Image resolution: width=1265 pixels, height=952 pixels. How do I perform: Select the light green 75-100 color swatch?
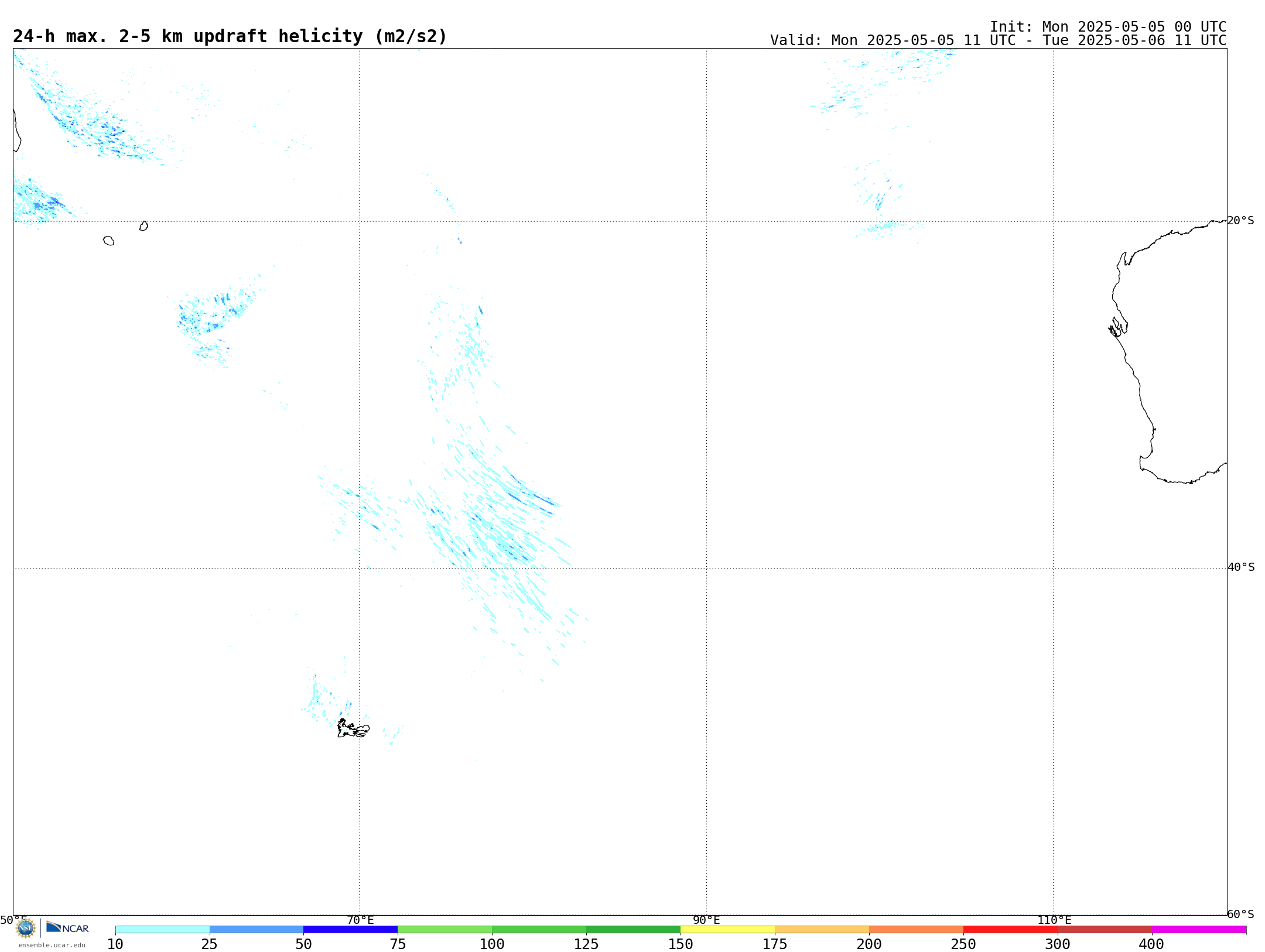pos(445,929)
